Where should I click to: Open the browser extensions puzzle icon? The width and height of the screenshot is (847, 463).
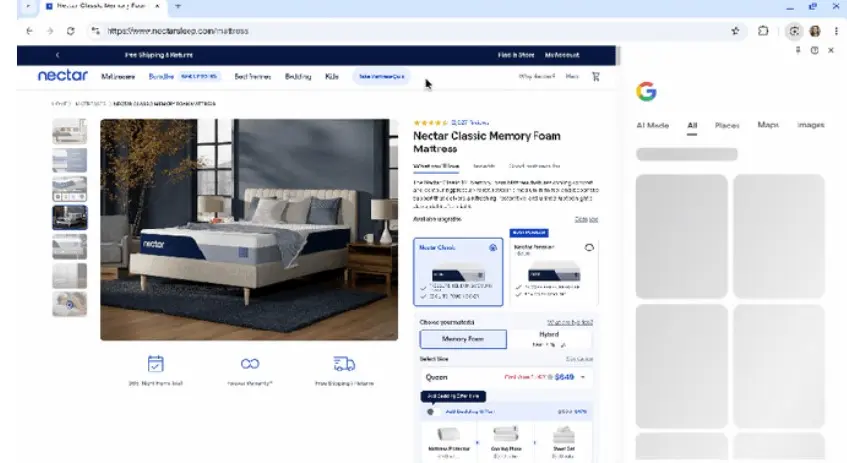(763, 31)
